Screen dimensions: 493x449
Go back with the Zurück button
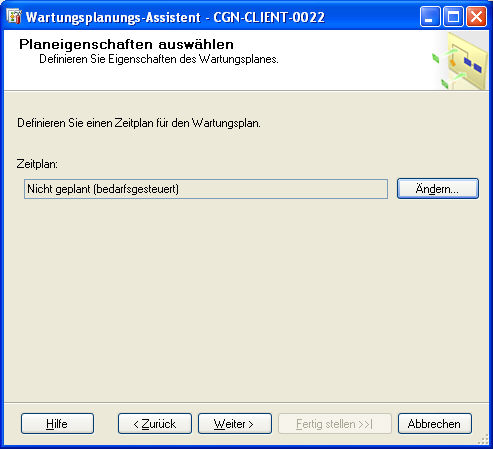[x=155, y=424]
